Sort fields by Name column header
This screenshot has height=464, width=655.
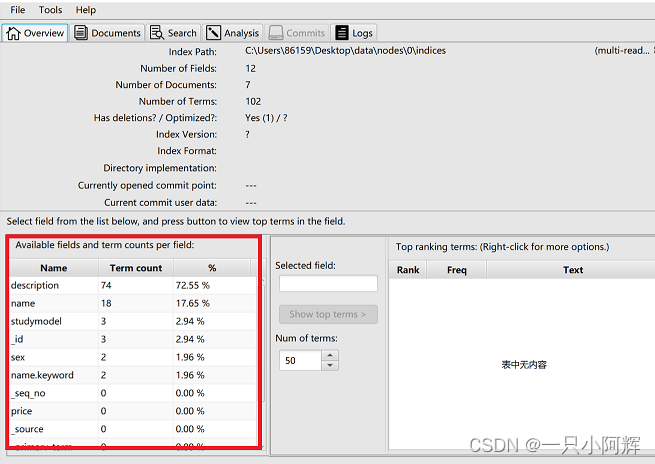tap(53, 268)
